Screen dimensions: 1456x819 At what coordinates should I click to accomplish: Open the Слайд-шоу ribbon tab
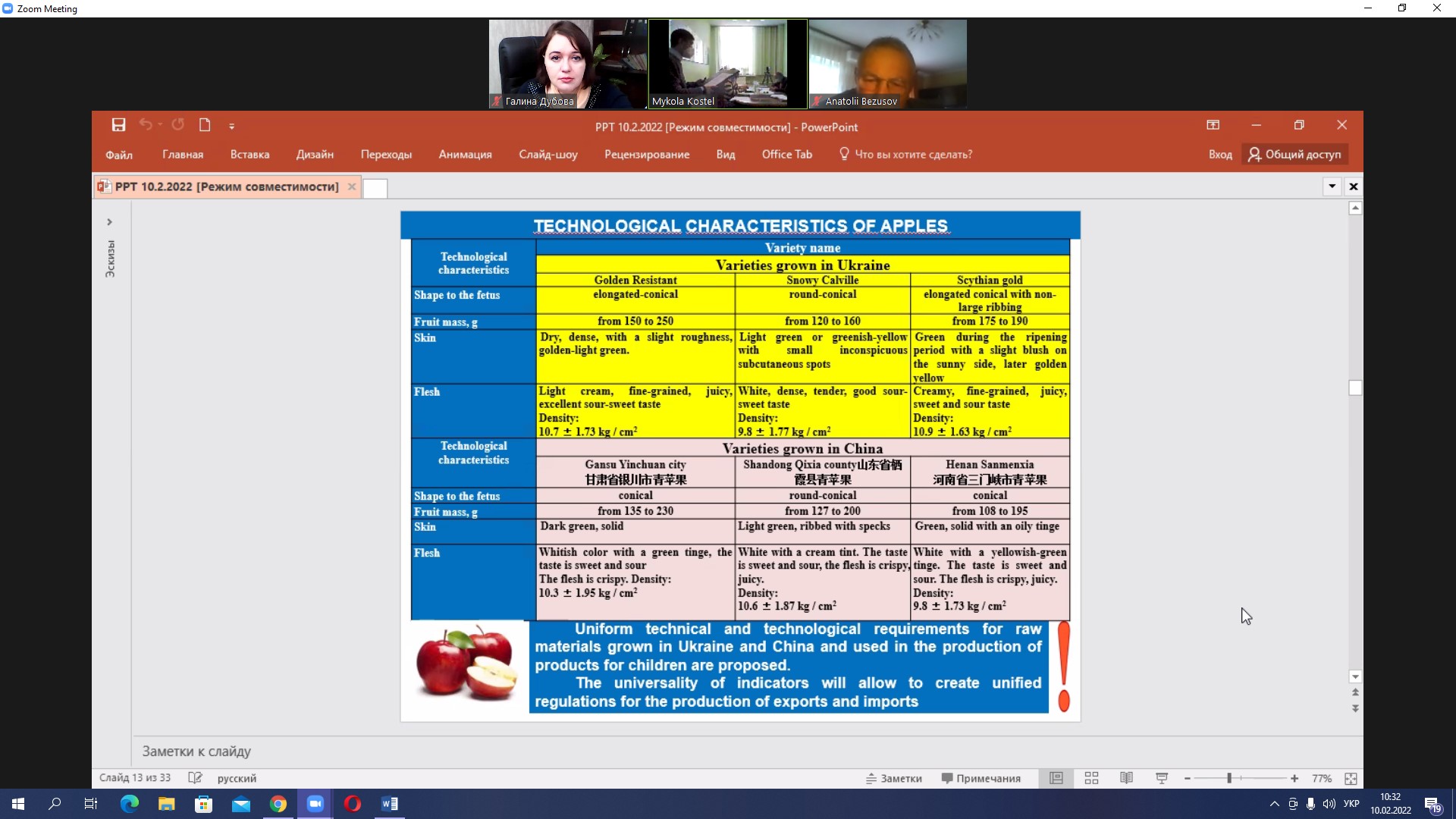click(548, 155)
